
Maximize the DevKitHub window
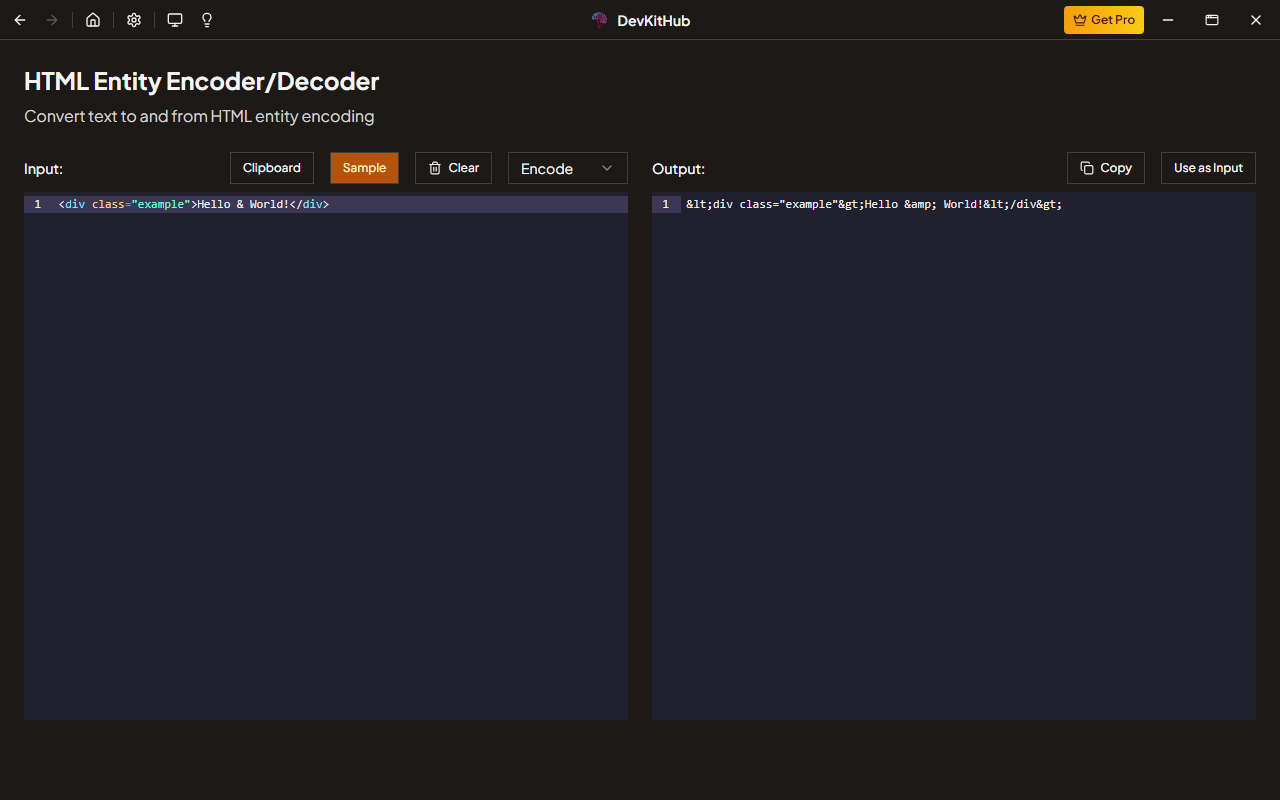(1212, 20)
